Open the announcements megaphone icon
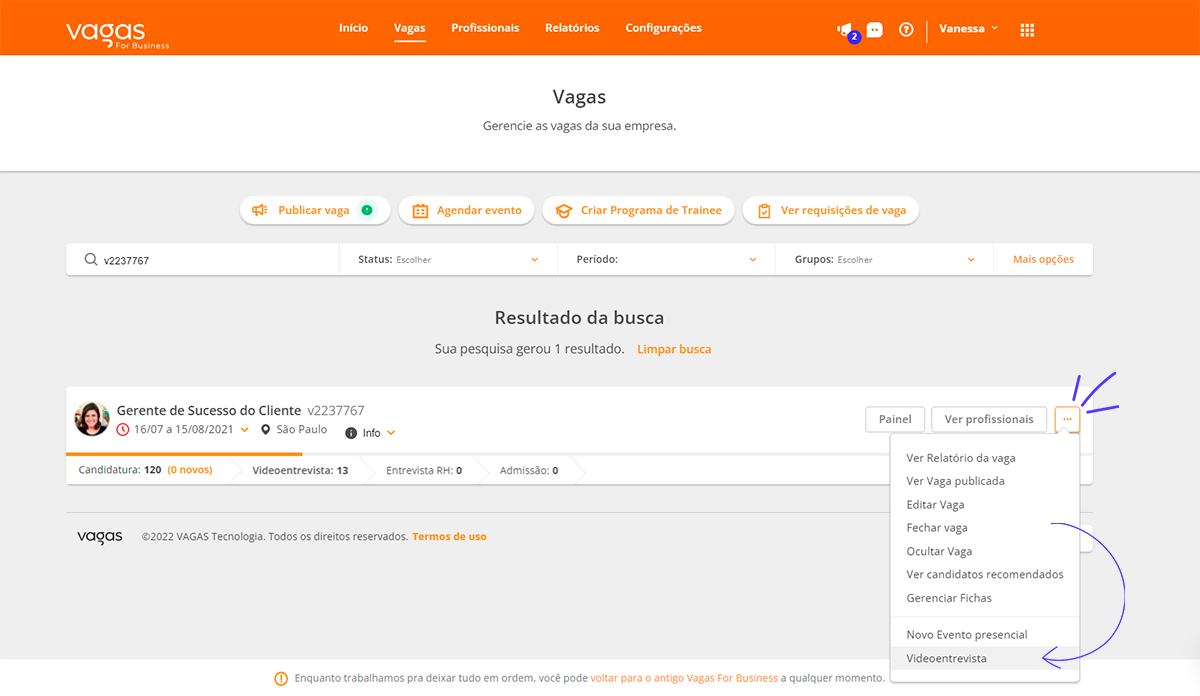Viewport: 1200px width, 696px height. pyautogui.click(x=844, y=29)
